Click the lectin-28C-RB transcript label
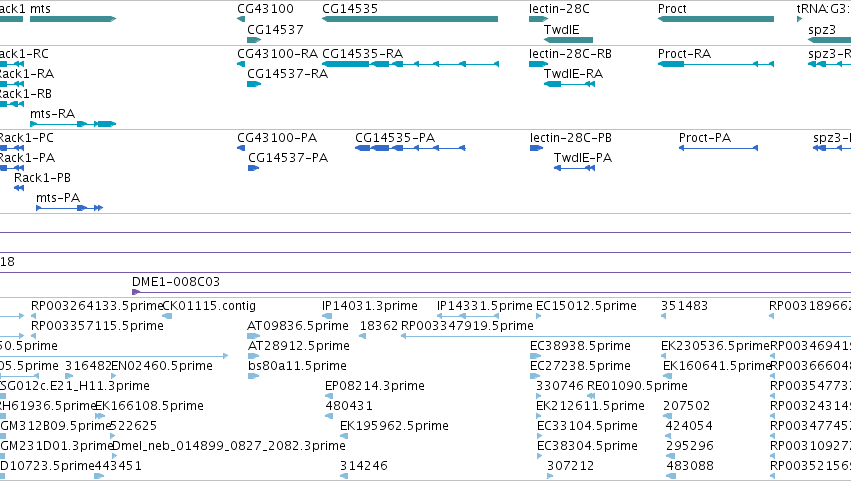Screen dimensions: 851x481 coord(570,54)
